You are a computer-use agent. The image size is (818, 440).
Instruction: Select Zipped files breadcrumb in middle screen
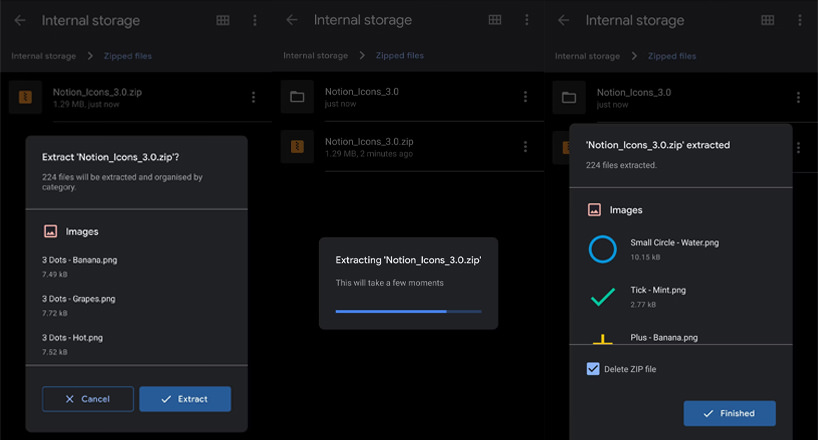point(400,55)
